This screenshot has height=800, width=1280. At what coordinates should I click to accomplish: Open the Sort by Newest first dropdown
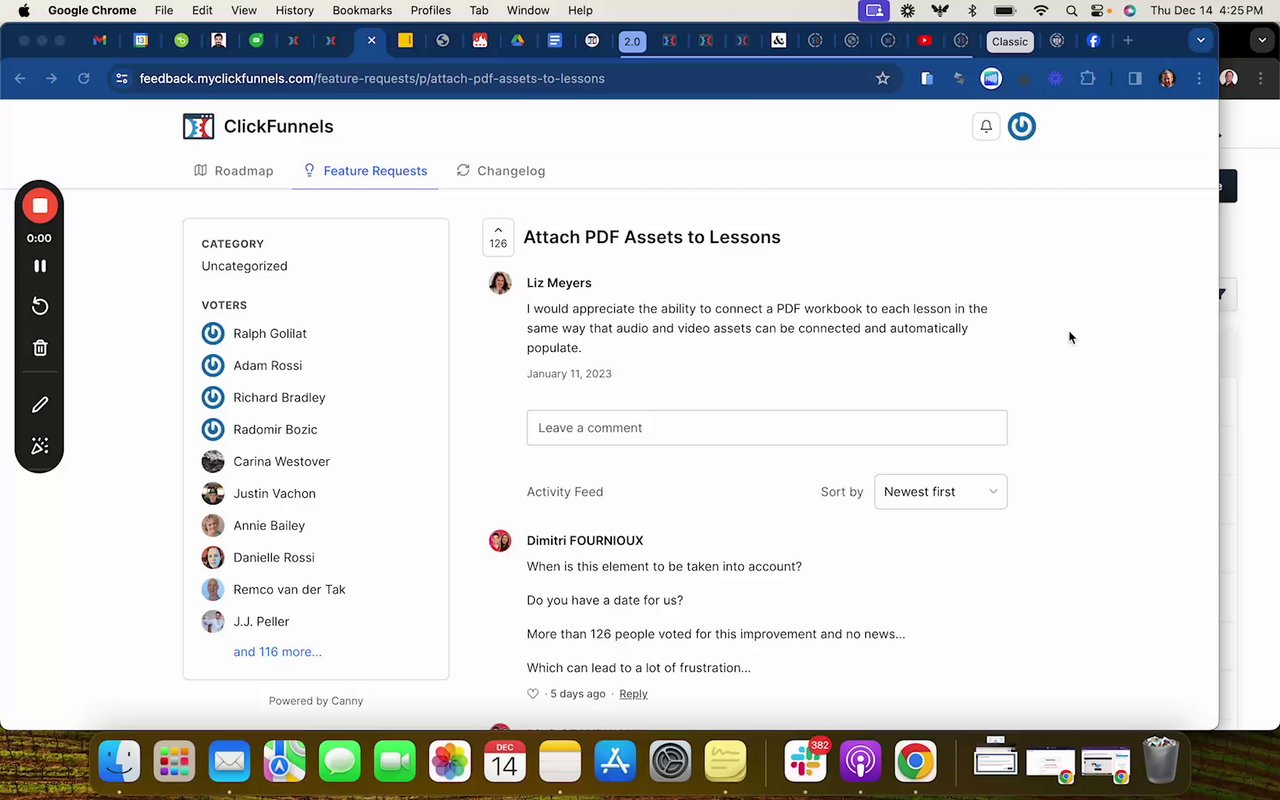(941, 492)
